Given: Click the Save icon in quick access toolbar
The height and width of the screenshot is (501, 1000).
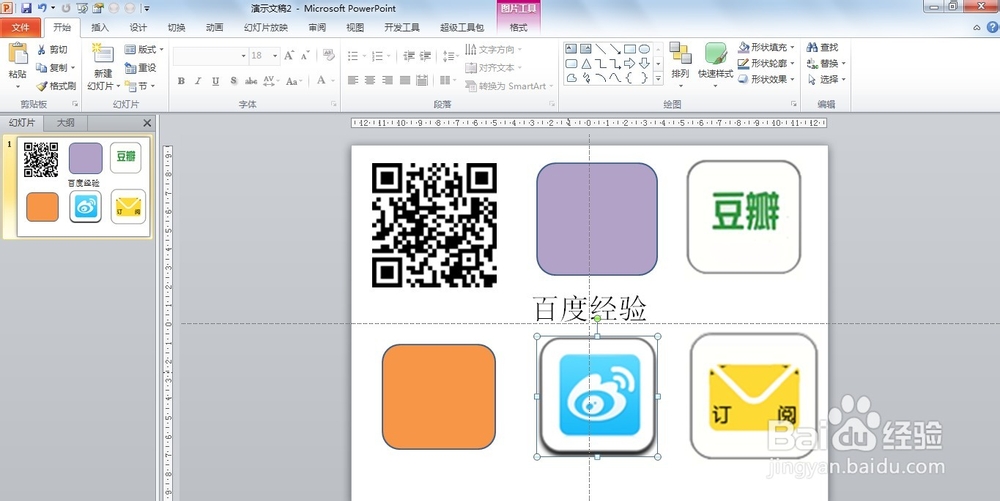Looking at the screenshot, I should point(26,8).
